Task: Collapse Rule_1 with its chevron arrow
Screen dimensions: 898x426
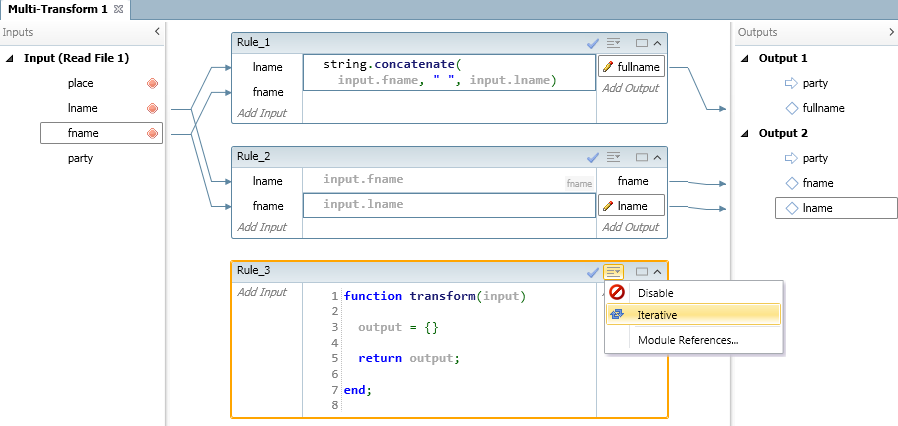Action: coord(656,43)
